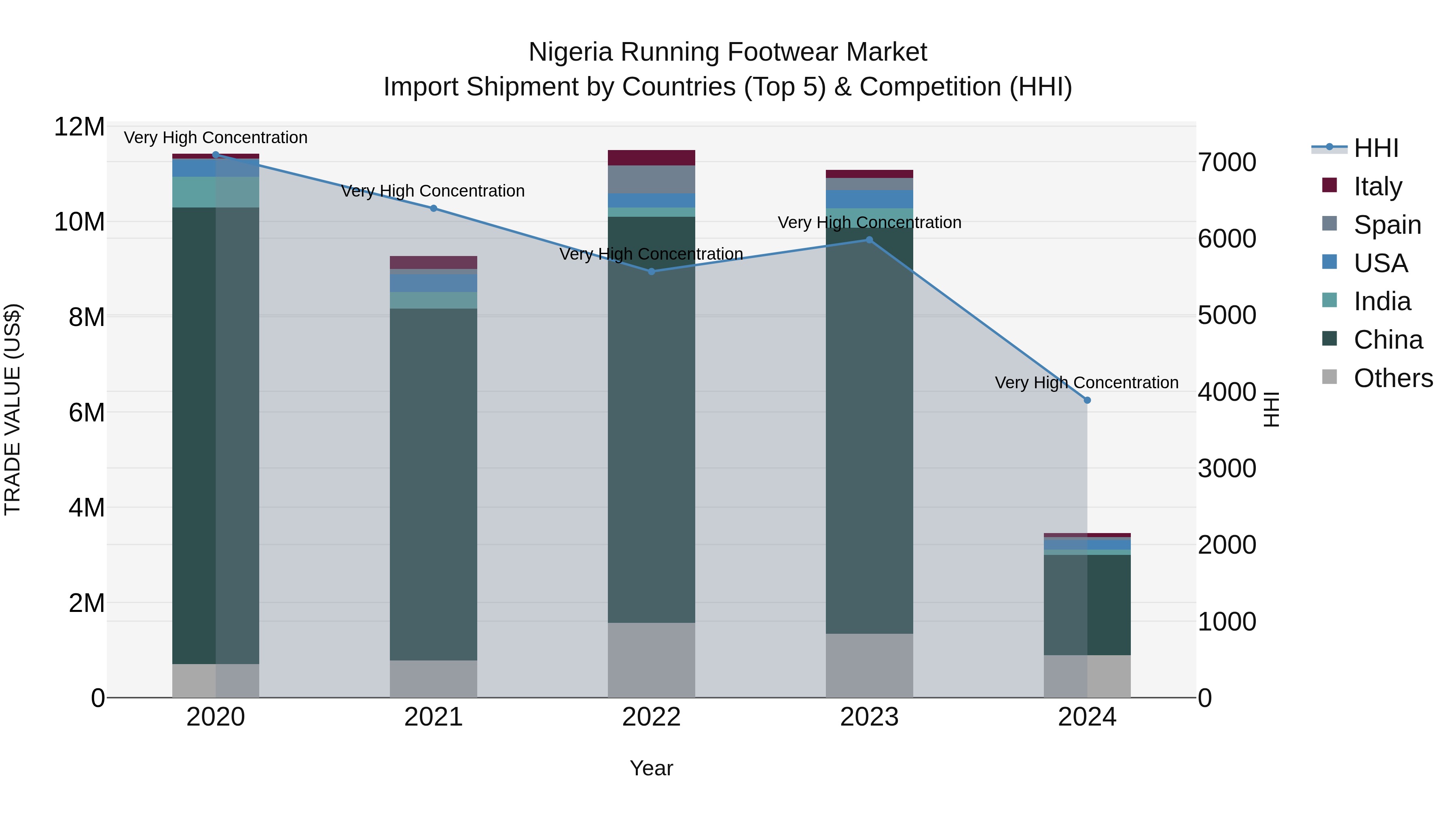Click 2023 Very High Concentration annotation

coord(869,222)
